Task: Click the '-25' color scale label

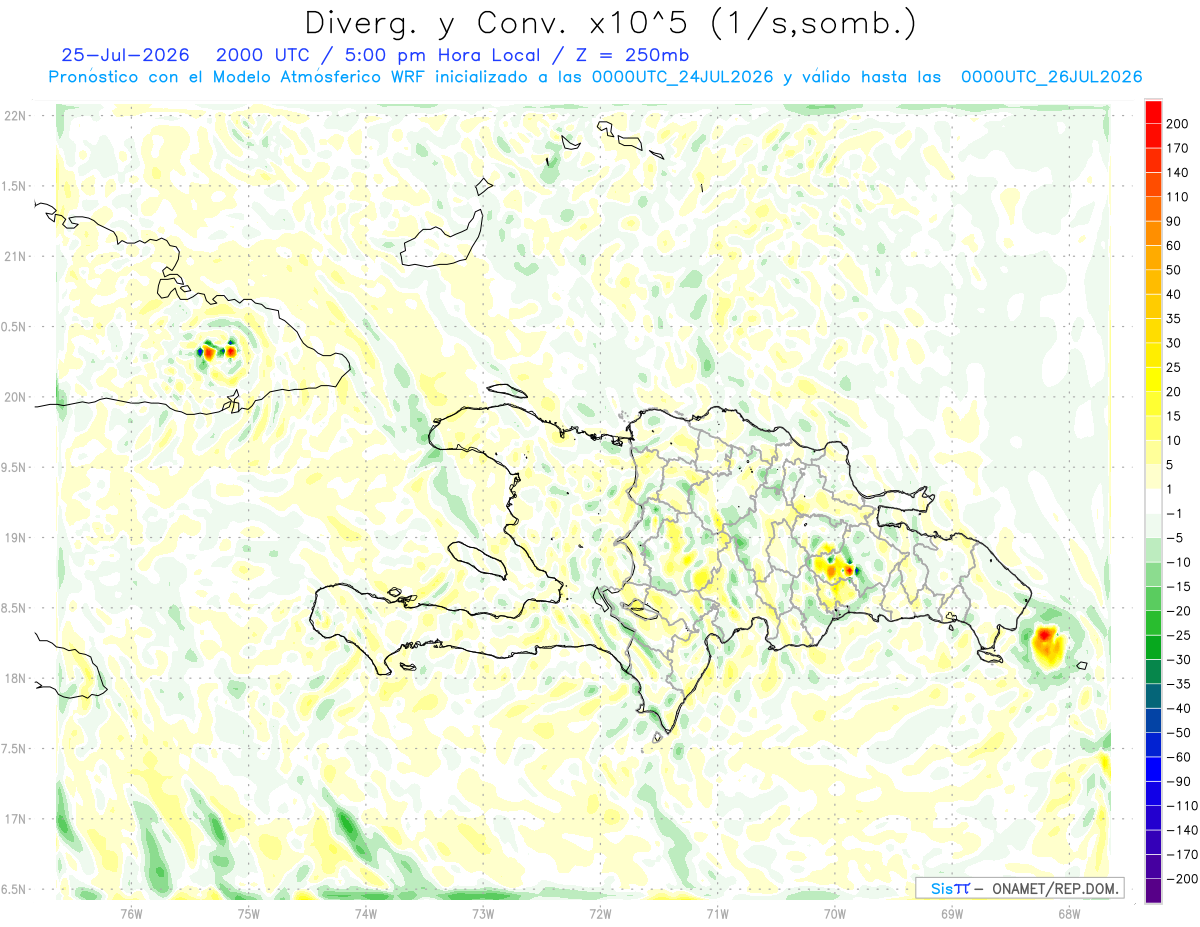Action: pyautogui.click(x=1178, y=636)
